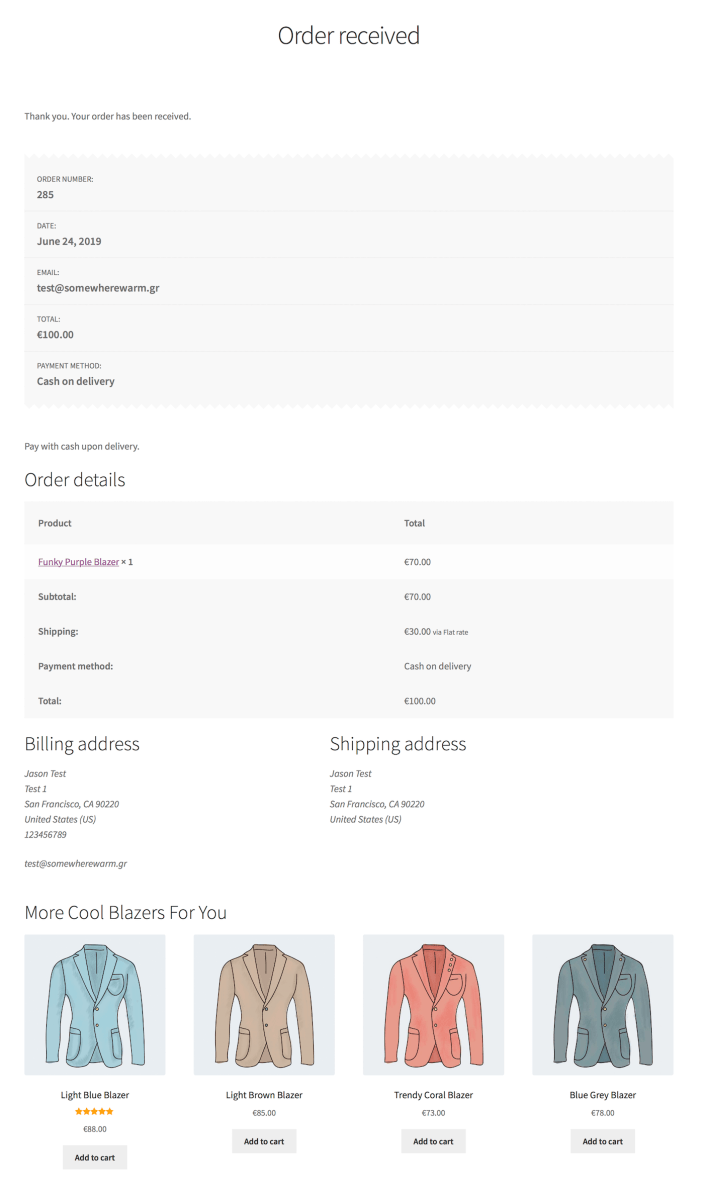Click the billing address email text
Image resolution: width=704 pixels, height=1195 pixels.
point(75,864)
